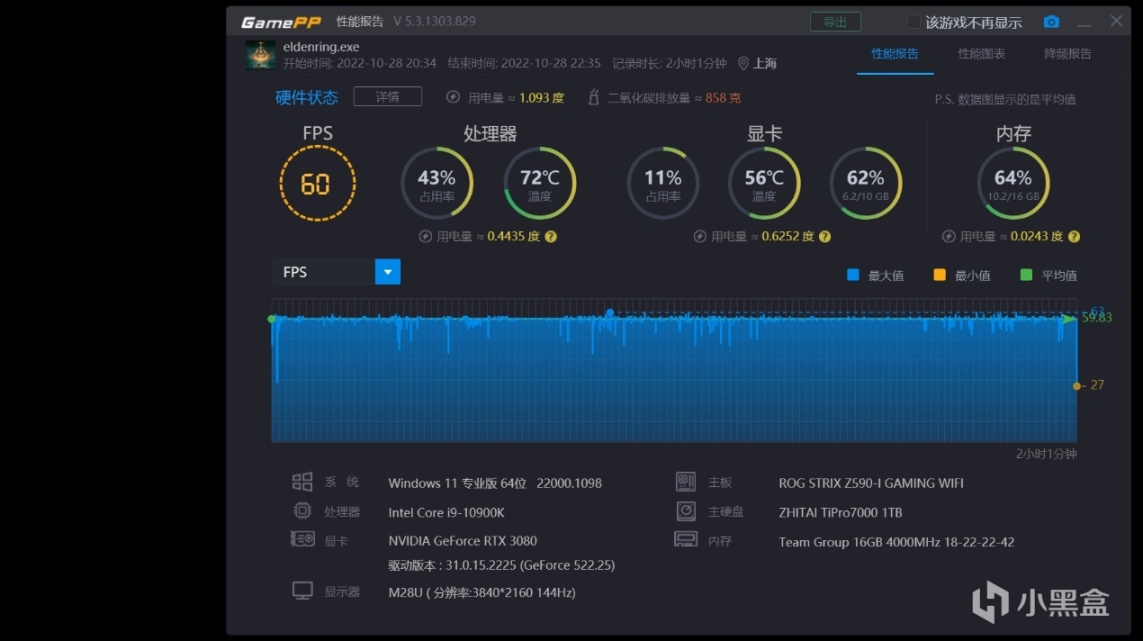1143x641 pixels.
Task: Tick the 该游戏不再显示 checkbox
Action: pos(913,23)
